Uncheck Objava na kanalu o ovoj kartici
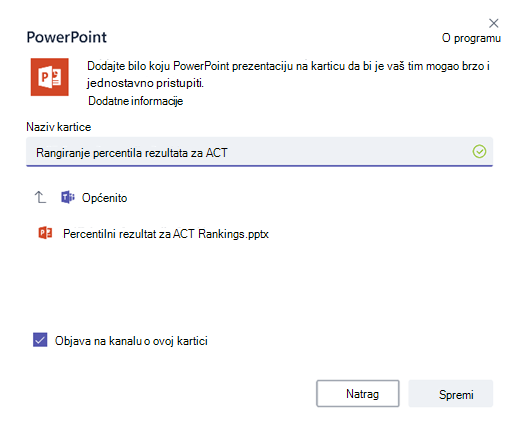Screen dimensions: 520x434 coord(40,340)
